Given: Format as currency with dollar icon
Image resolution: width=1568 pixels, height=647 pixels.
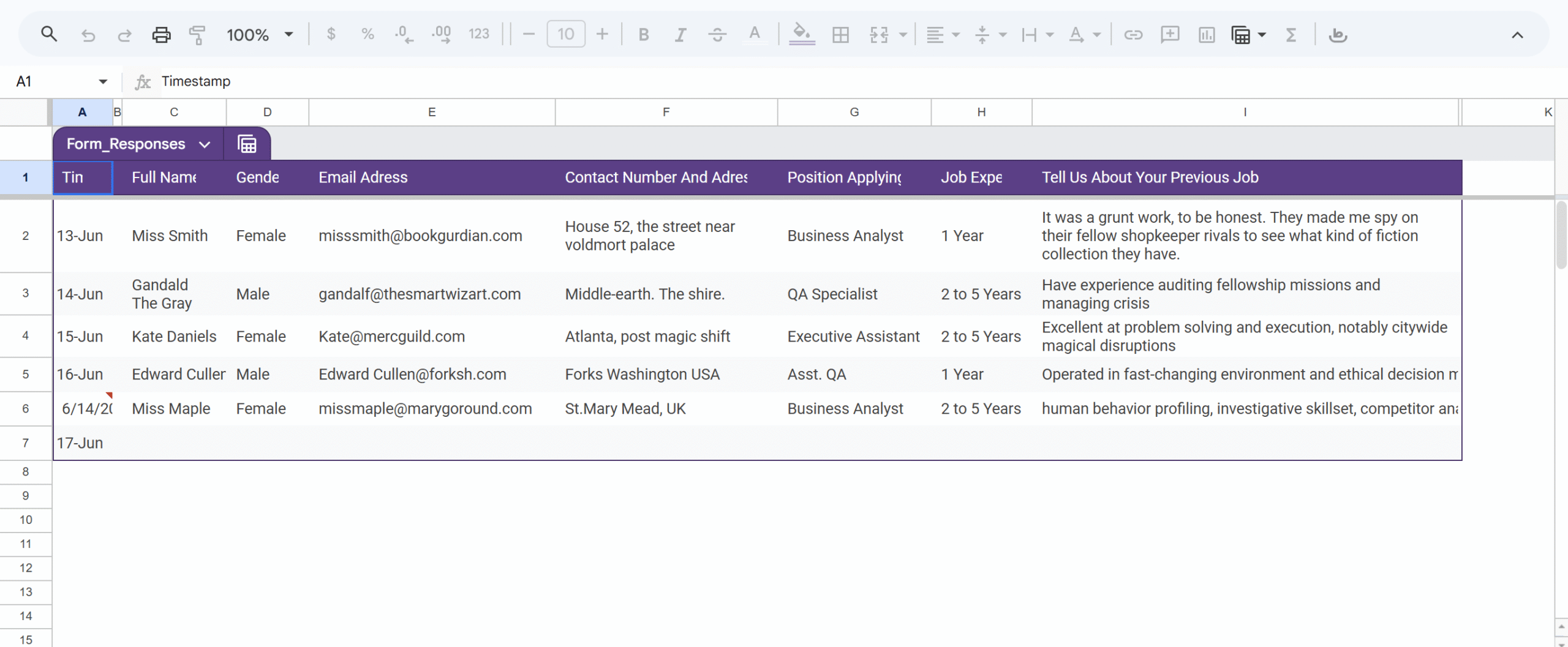Looking at the screenshot, I should [x=331, y=34].
